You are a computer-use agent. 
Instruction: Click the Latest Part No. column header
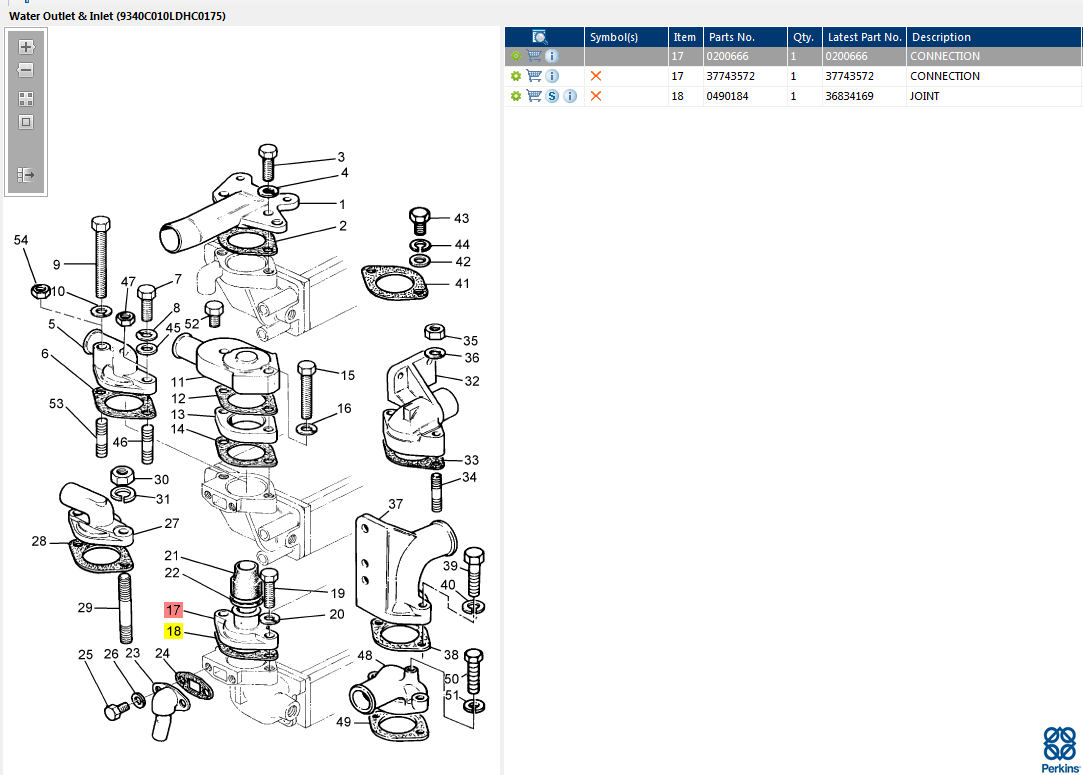(x=864, y=37)
